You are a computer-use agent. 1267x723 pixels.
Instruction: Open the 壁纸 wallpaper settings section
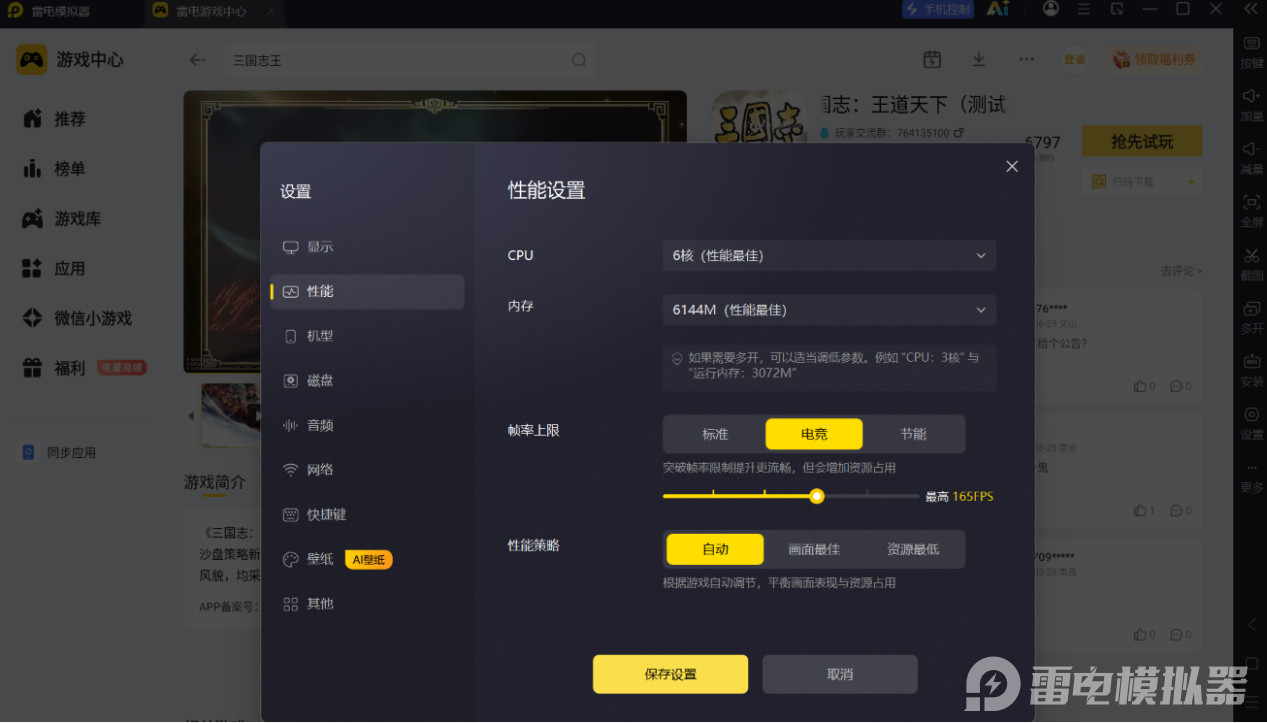pos(320,559)
